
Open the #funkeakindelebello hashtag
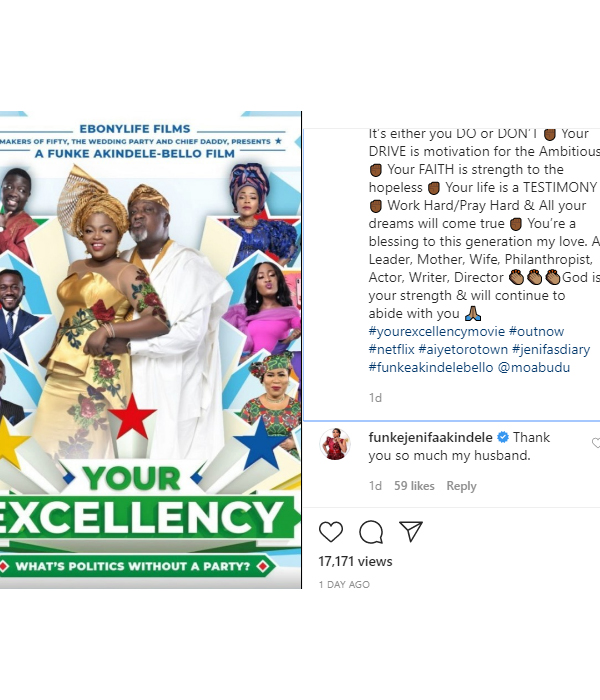tap(431, 367)
